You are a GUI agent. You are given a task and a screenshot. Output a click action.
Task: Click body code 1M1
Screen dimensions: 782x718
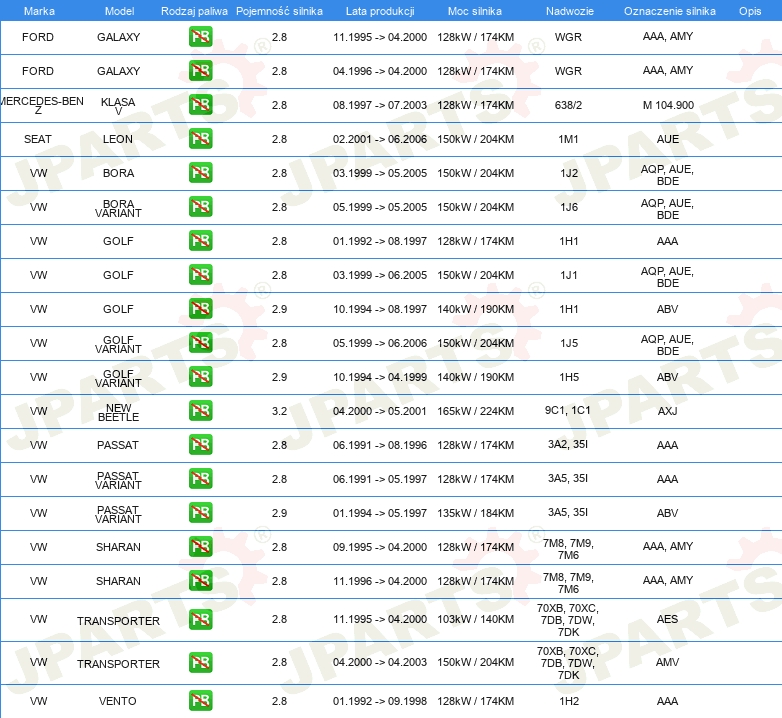569,139
